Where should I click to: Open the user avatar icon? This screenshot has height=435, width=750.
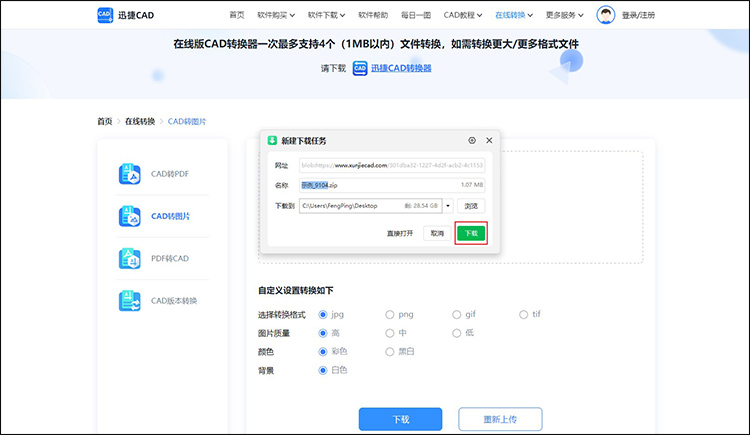click(x=606, y=15)
